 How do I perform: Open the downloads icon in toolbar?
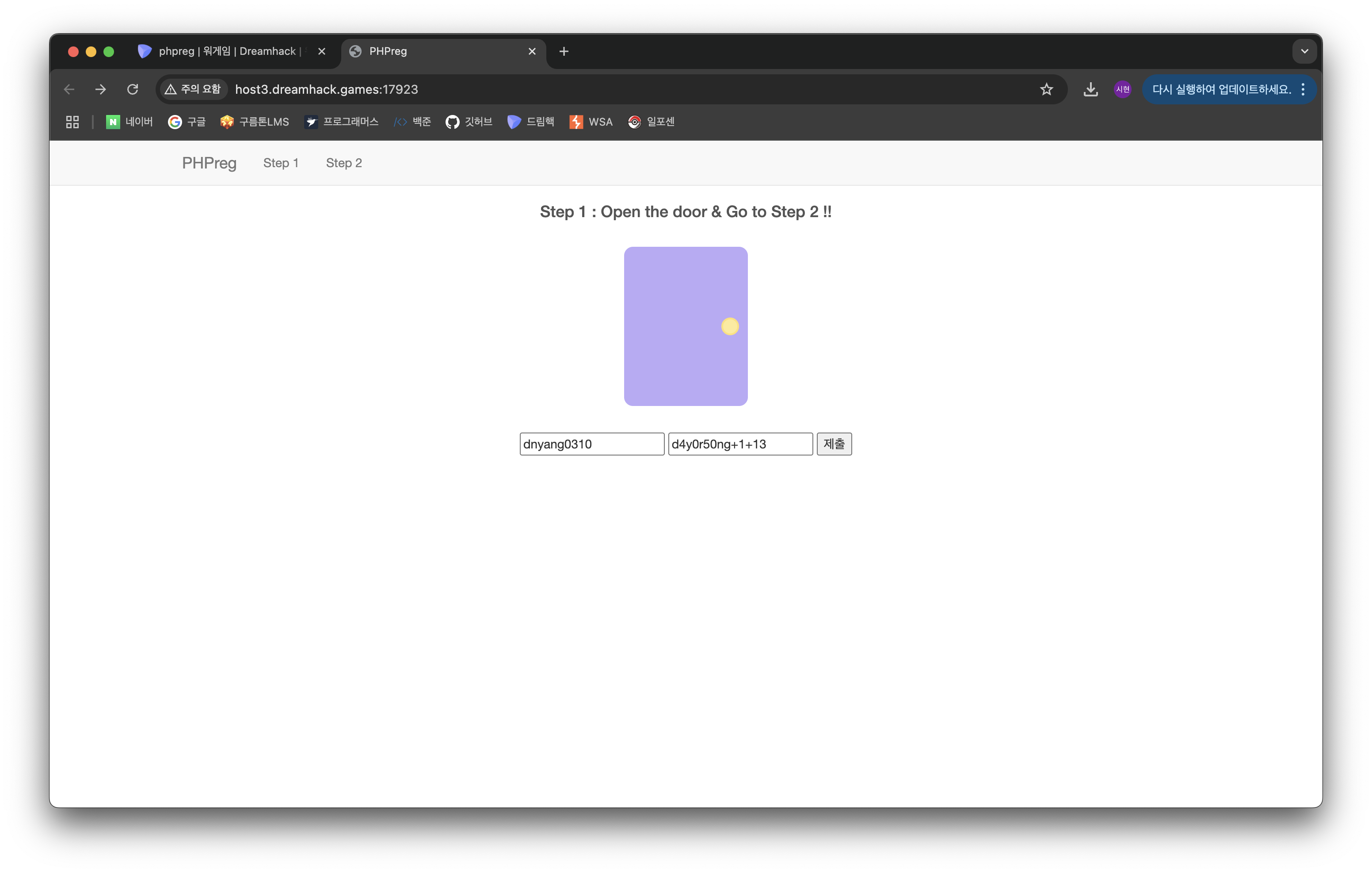coord(1090,89)
